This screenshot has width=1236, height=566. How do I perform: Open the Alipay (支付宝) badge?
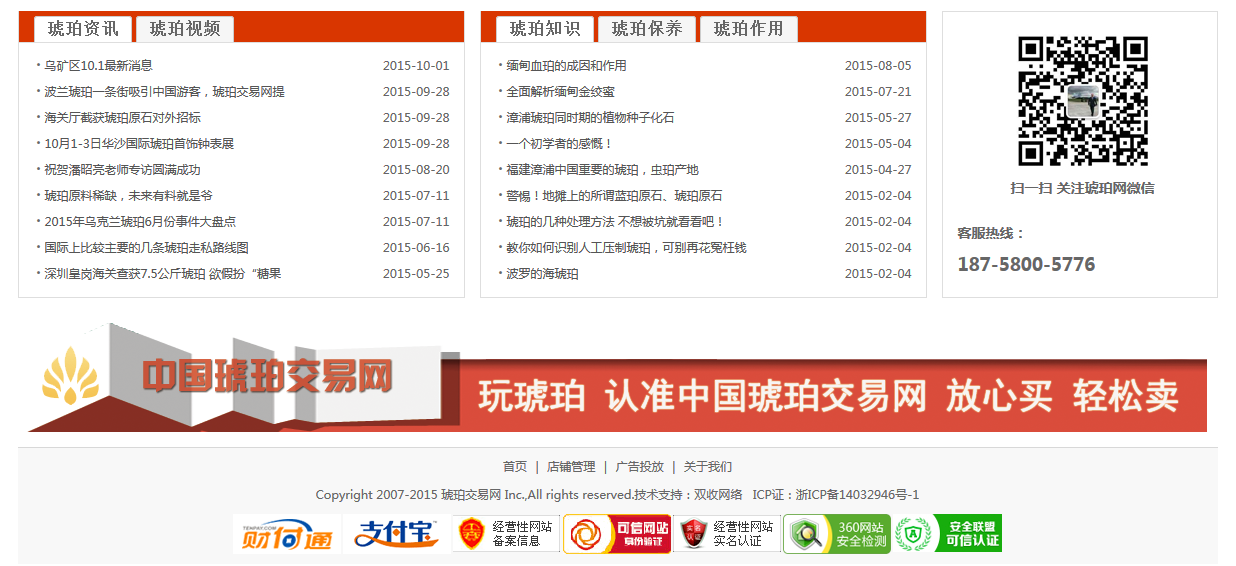pyautogui.click(x=397, y=534)
